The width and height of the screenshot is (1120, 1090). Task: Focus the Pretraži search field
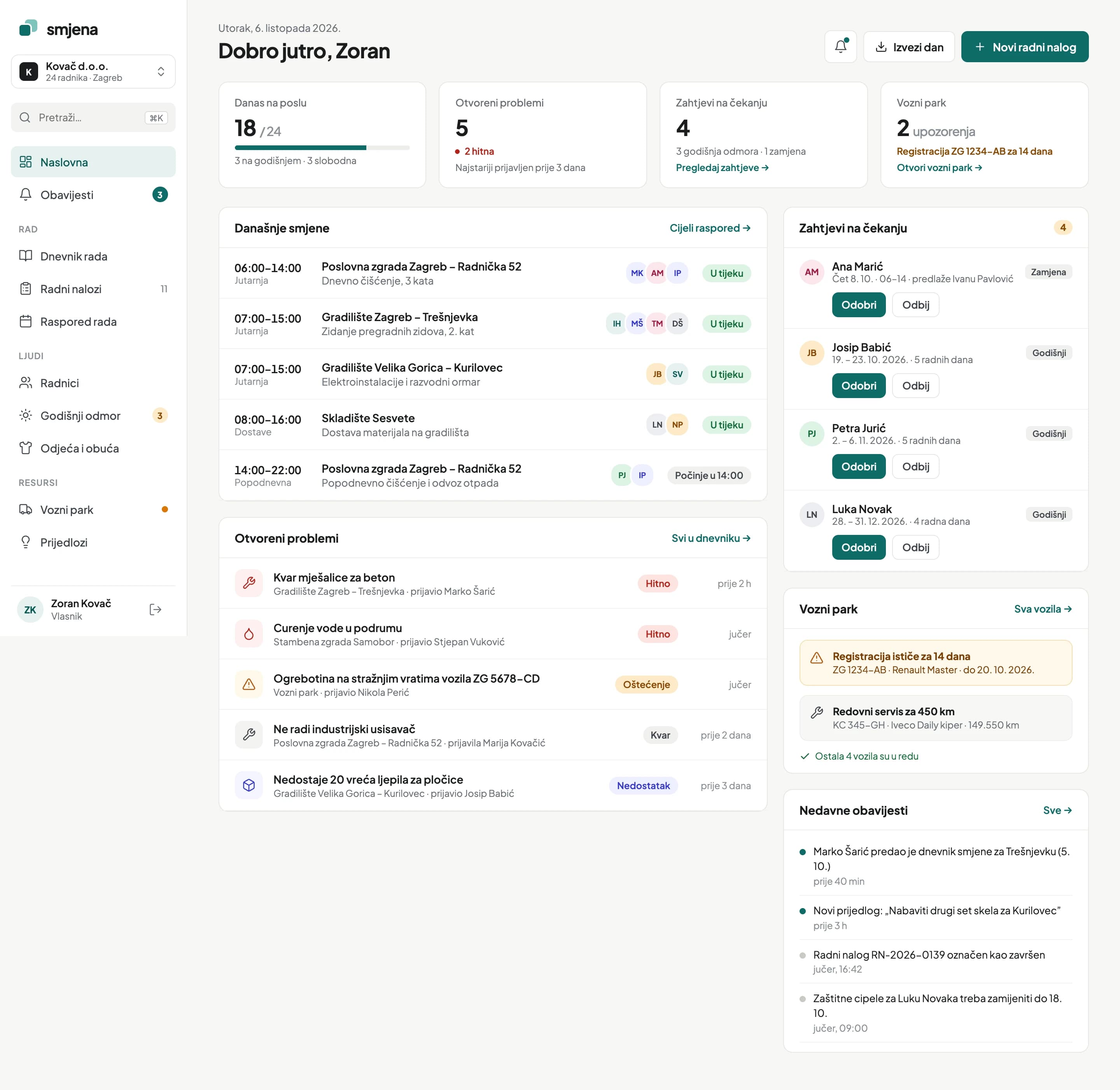(x=93, y=117)
